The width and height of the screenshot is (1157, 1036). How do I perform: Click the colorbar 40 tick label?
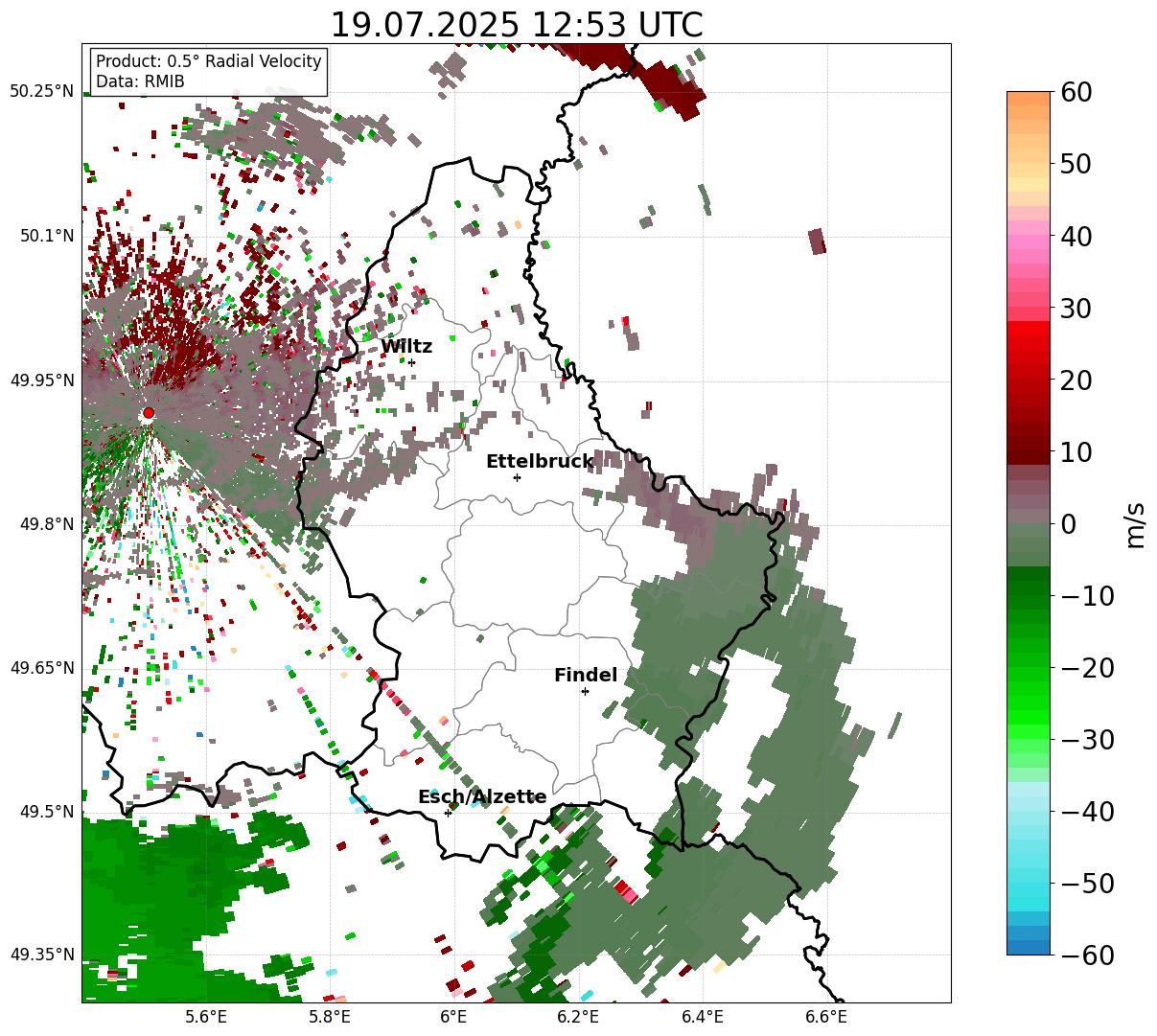tap(1078, 236)
